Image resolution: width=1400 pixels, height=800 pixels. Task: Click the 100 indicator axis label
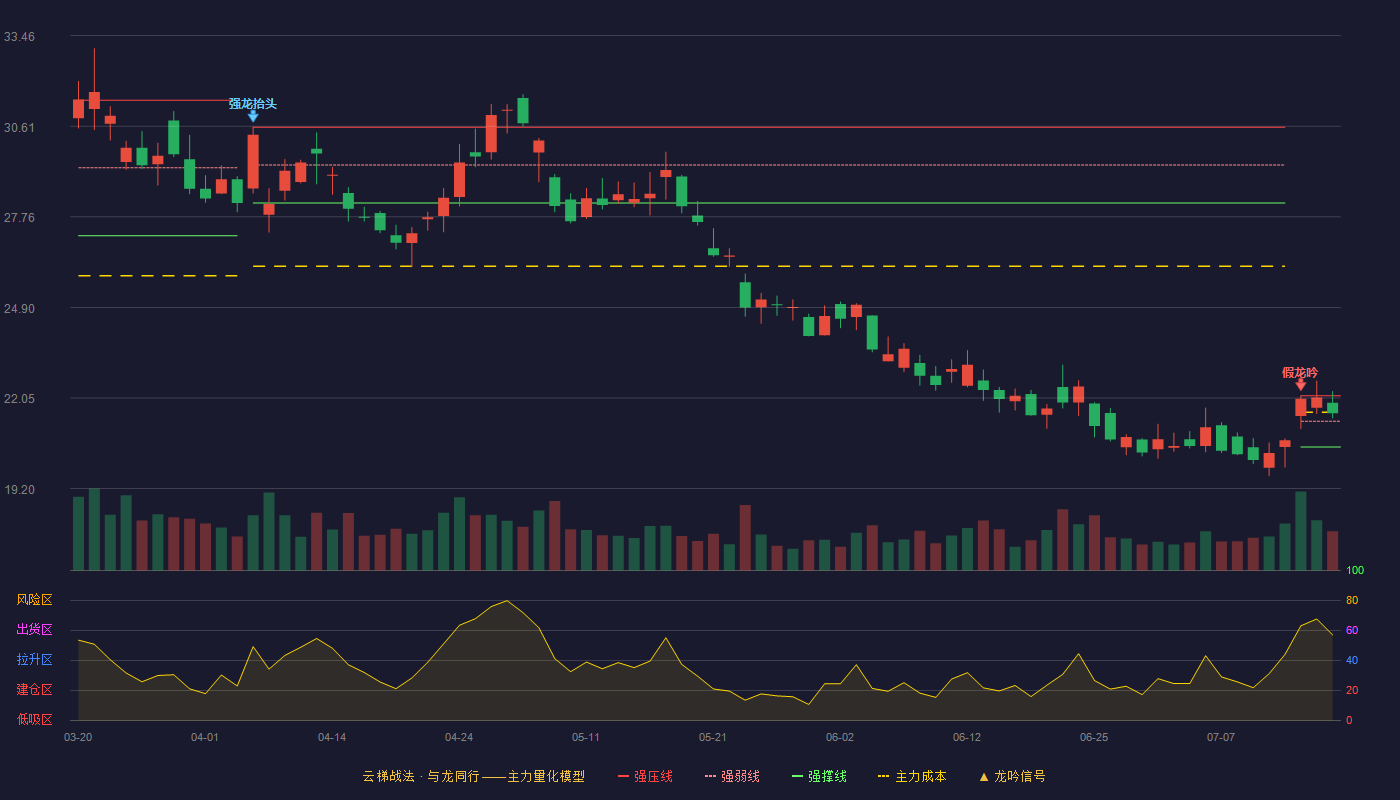[1355, 570]
